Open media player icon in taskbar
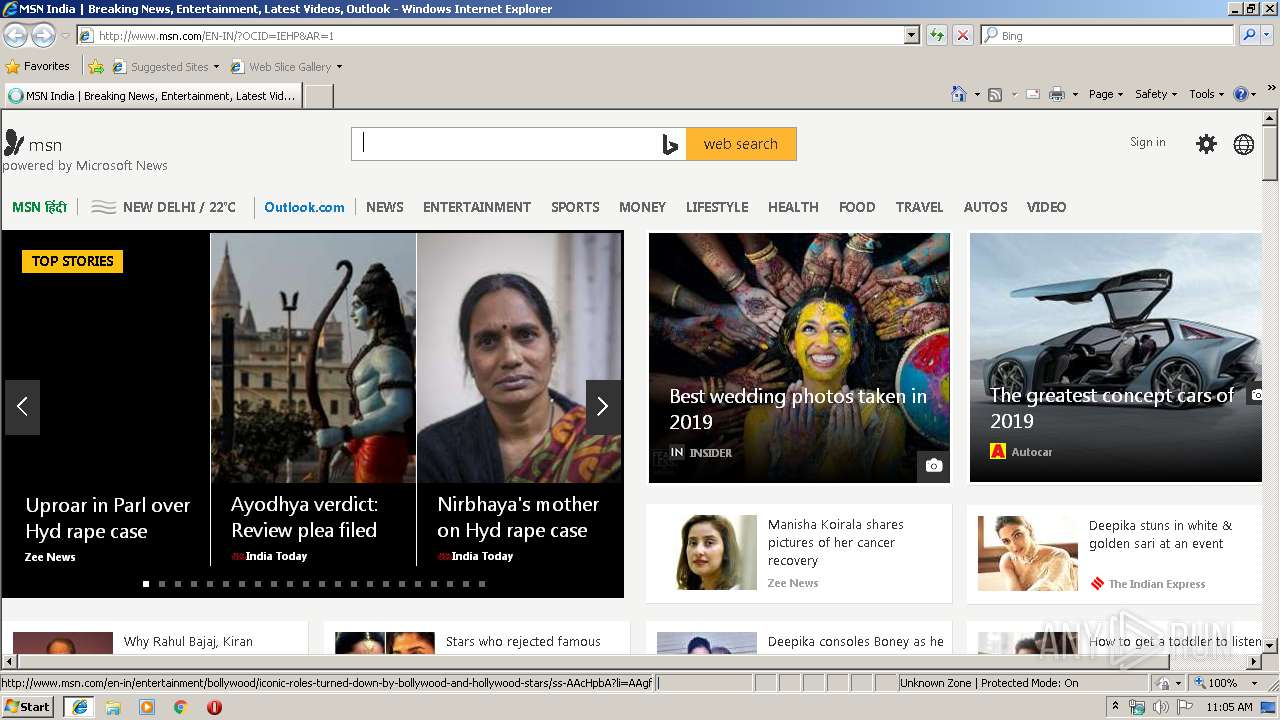This screenshot has height=720, width=1280. (x=147, y=707)
